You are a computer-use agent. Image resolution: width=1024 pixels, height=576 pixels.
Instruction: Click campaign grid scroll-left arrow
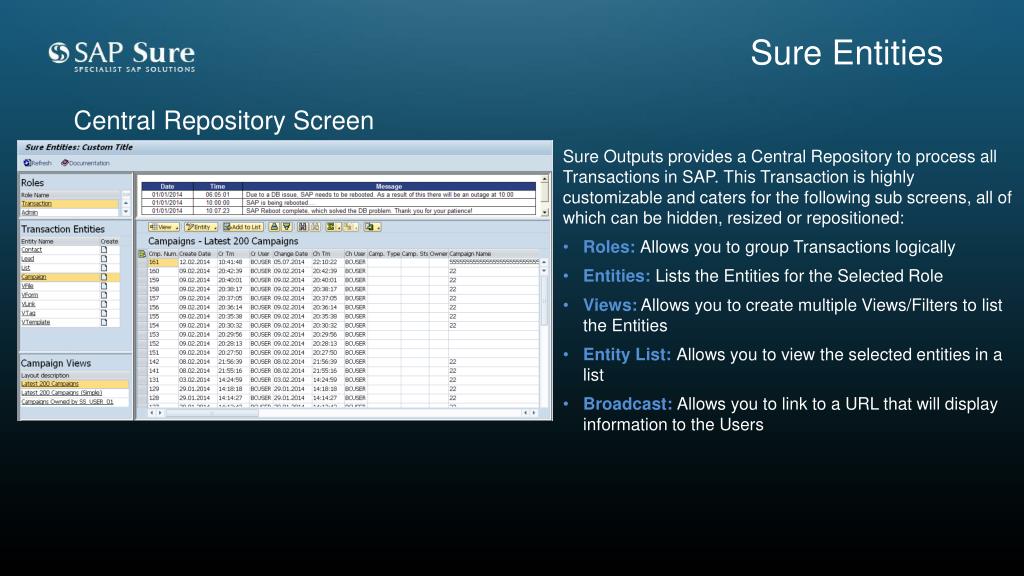[152, 413]
